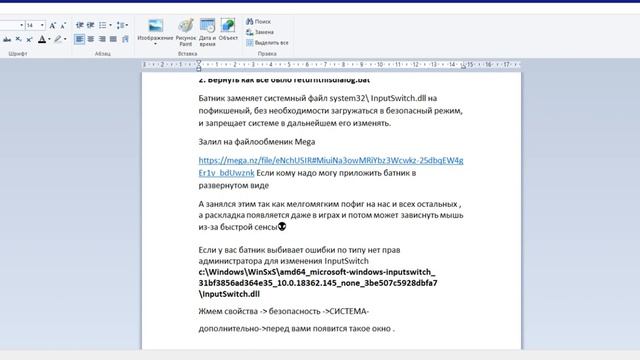Center the paragraph text
The height and width of the screenshot is (360, 640).
click(91, 39)
